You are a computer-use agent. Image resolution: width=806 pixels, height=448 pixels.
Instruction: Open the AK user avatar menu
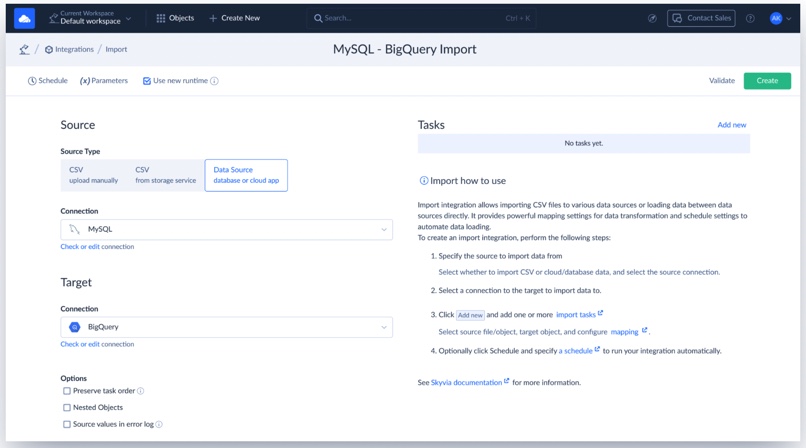[x=776, y=18]
